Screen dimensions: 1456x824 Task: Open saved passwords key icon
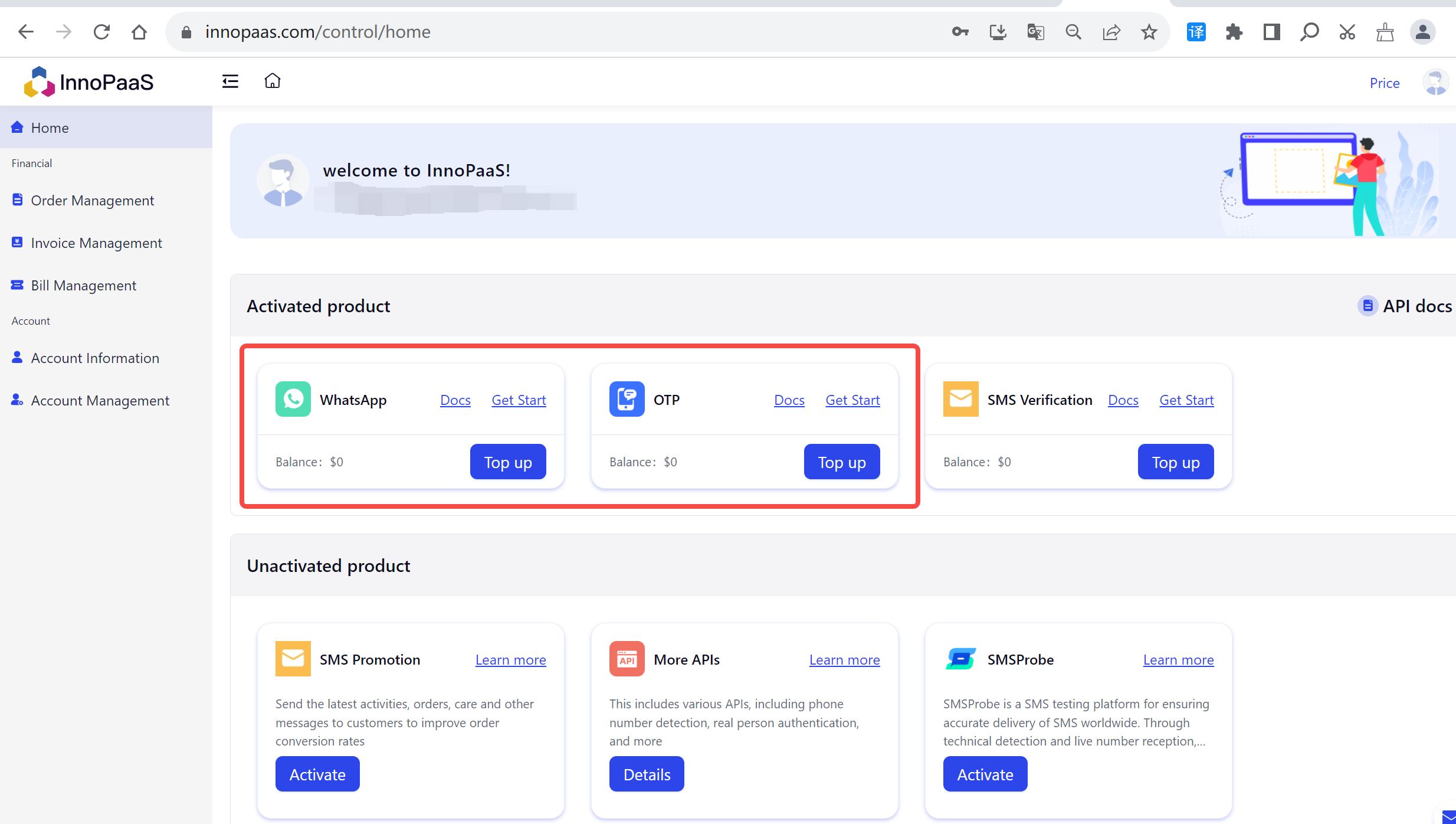pos(960,32)
